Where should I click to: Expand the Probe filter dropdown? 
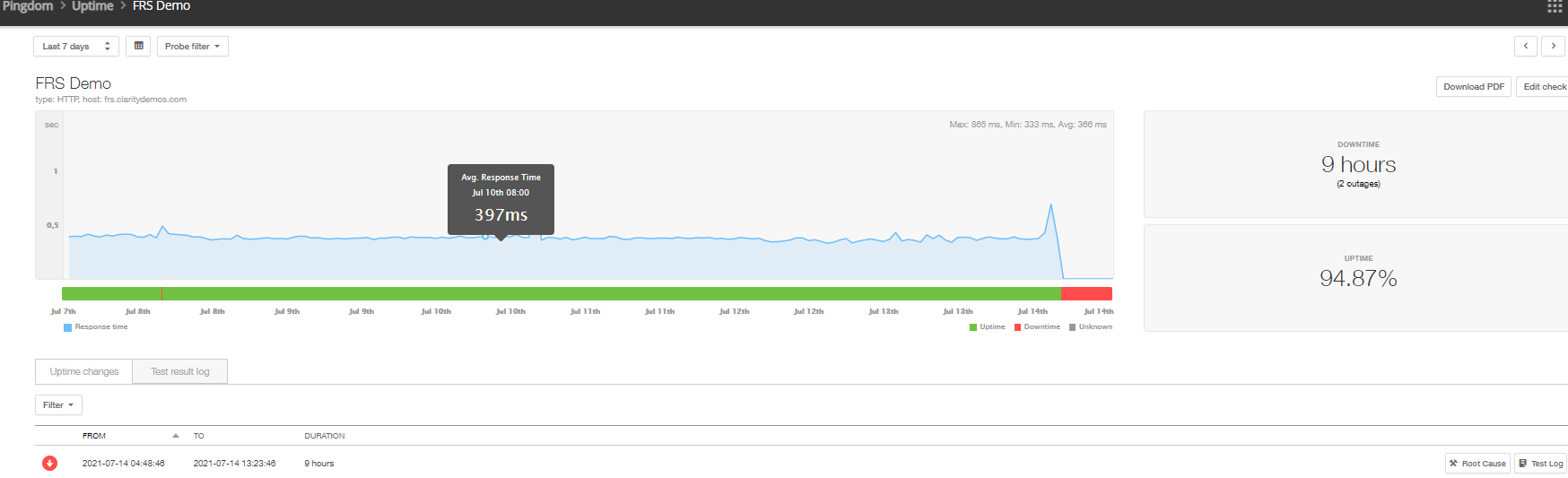tap(193, 46)
